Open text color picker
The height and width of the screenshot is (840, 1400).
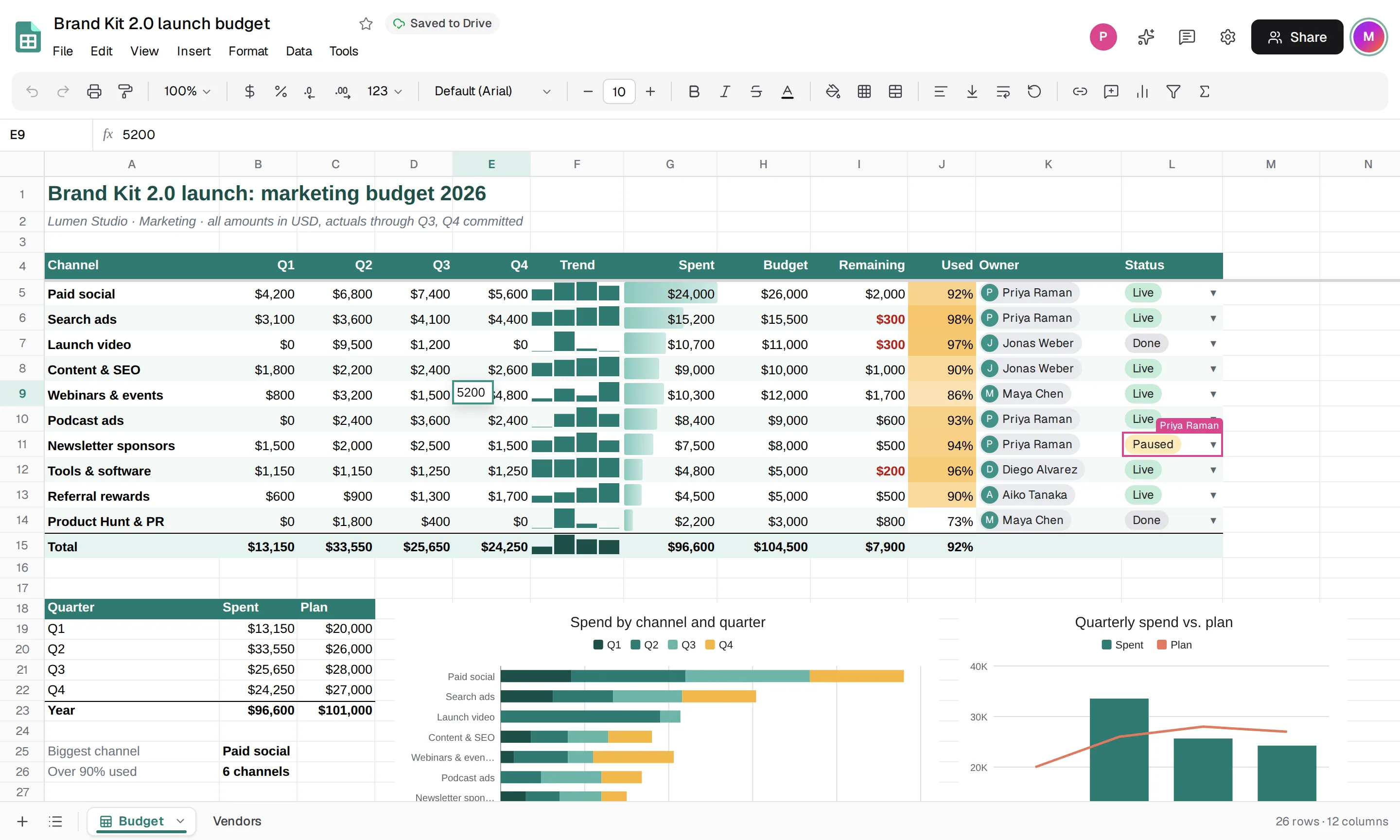[x=787, y=91]
